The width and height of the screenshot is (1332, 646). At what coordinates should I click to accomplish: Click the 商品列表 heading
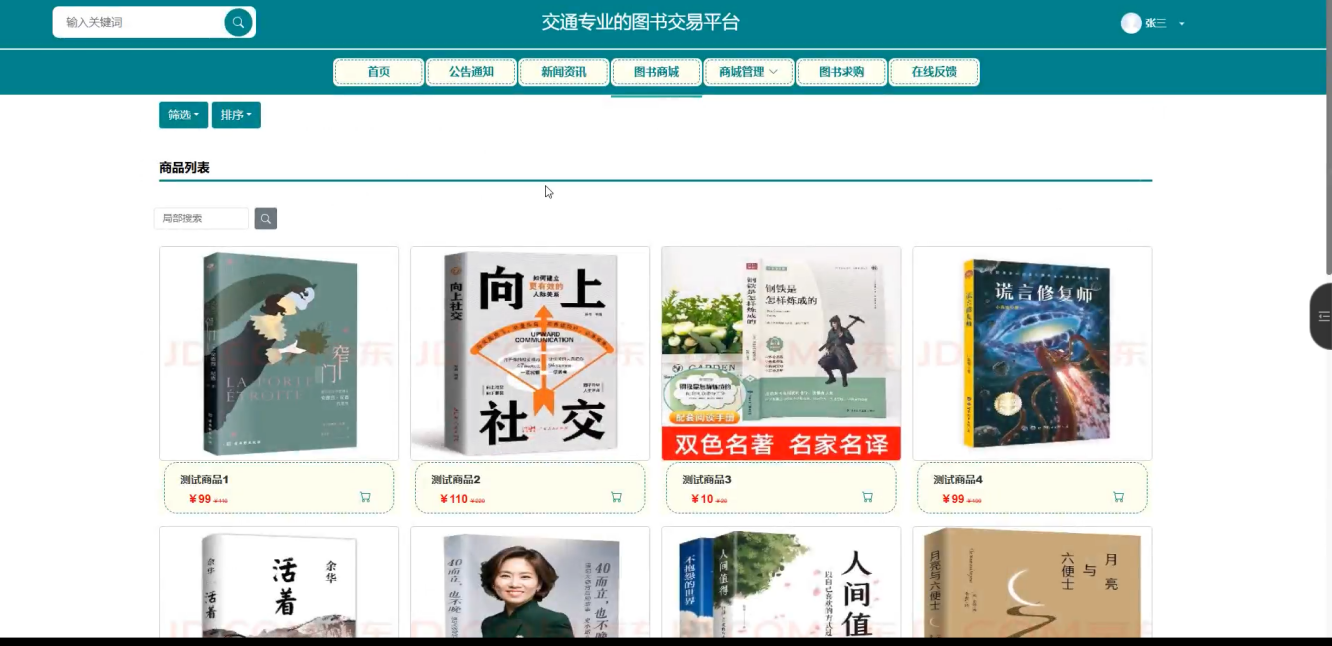[x=184, y=168]
